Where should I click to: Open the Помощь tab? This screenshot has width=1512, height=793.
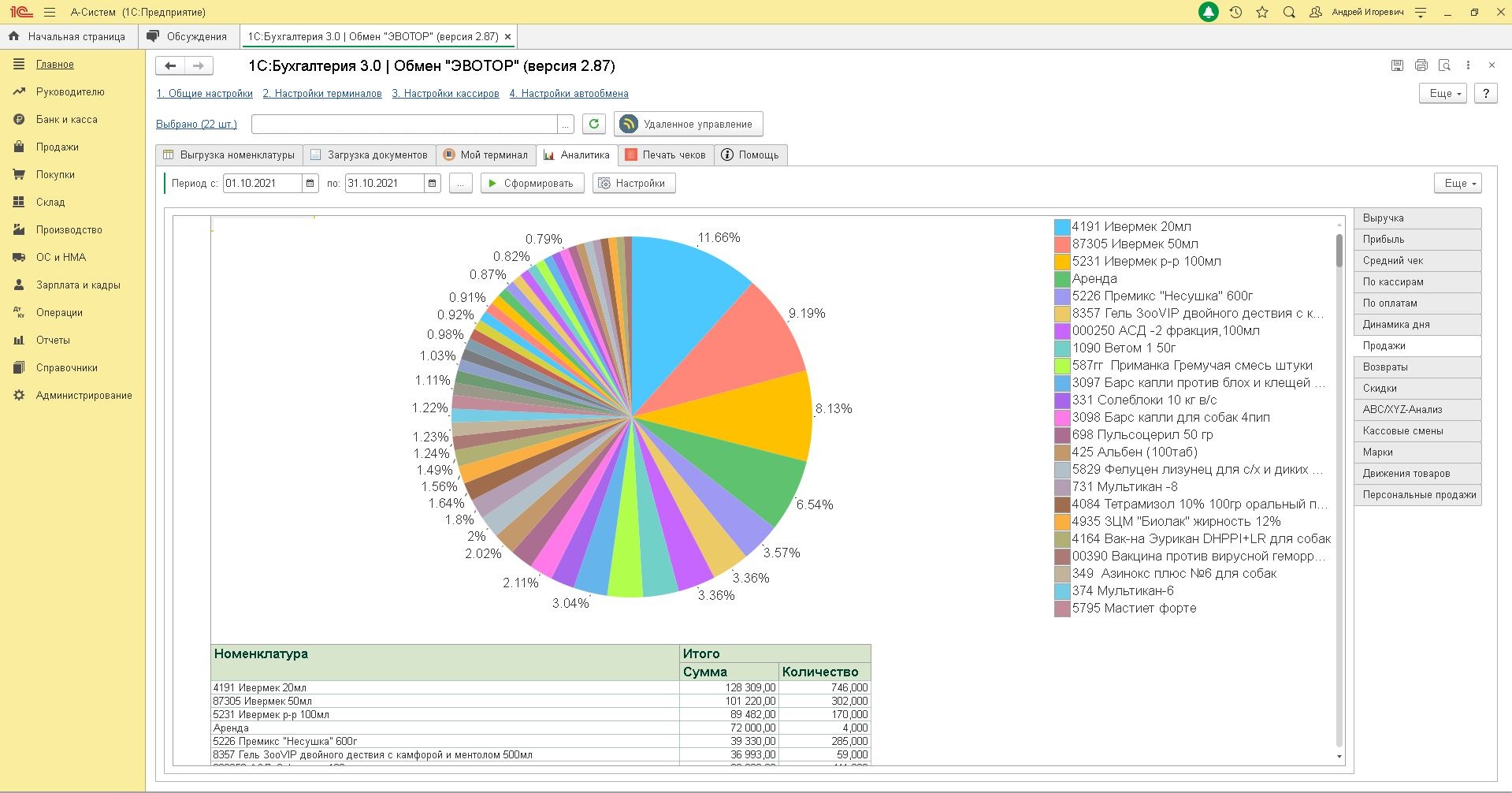click(750, 155)
